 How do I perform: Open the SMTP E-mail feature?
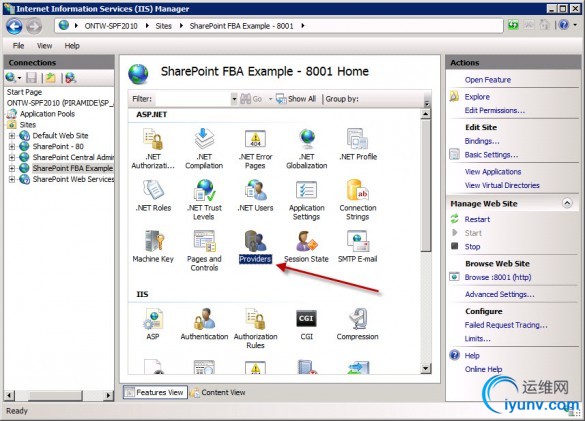[x=357, y=246]
